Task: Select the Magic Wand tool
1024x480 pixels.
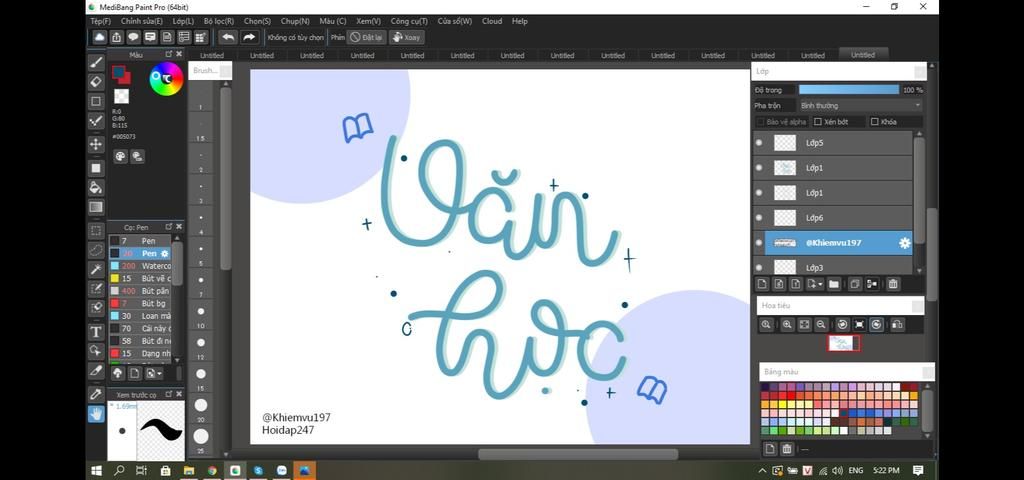Action: [96, 269]
